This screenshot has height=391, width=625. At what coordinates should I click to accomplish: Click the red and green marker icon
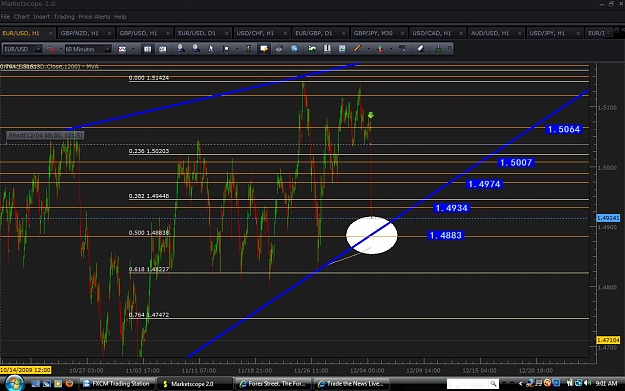[x=380, y=49]
